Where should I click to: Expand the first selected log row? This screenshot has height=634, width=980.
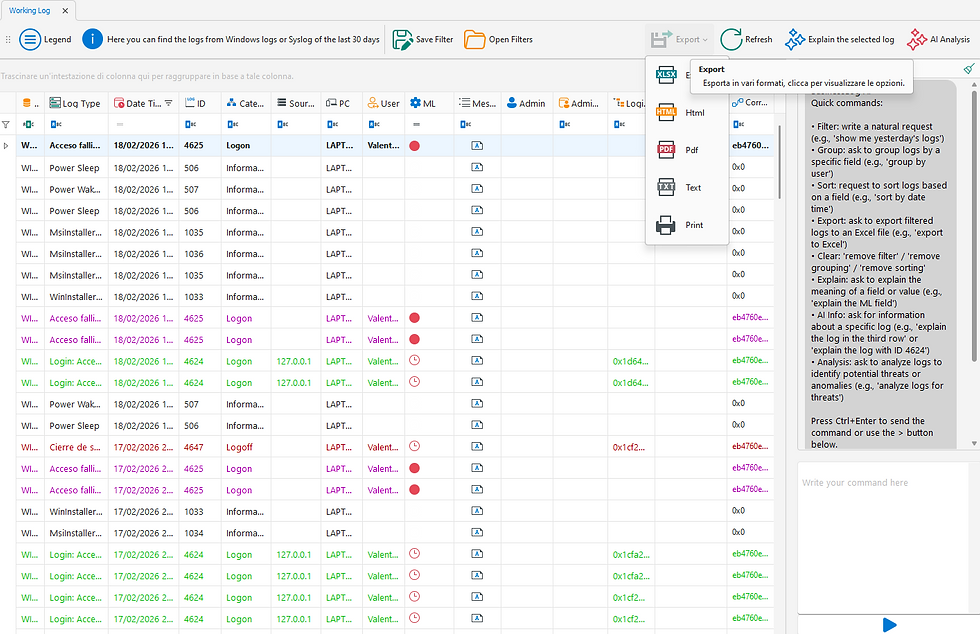point(6,146)
